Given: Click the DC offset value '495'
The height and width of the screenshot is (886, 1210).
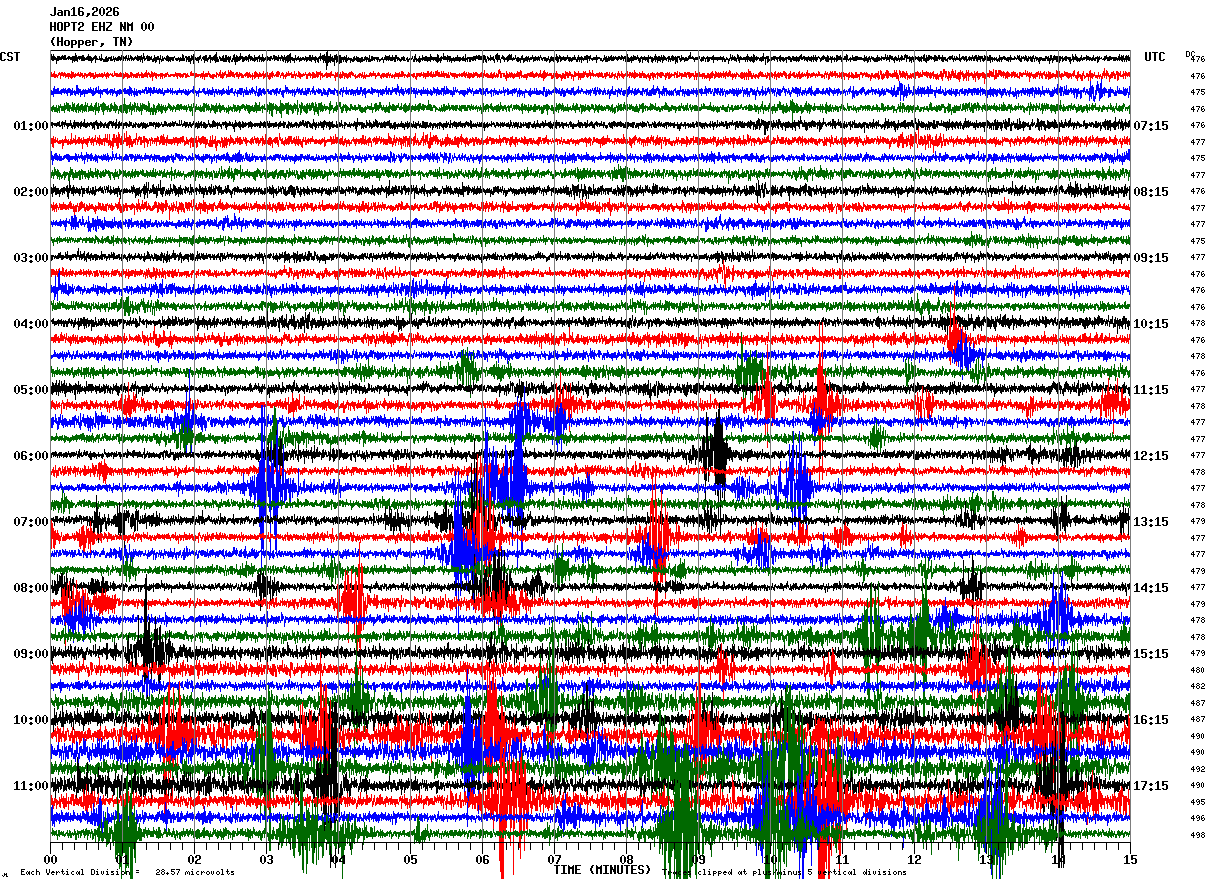Looking at the screenshot, I should click(x=1197, y=802).
